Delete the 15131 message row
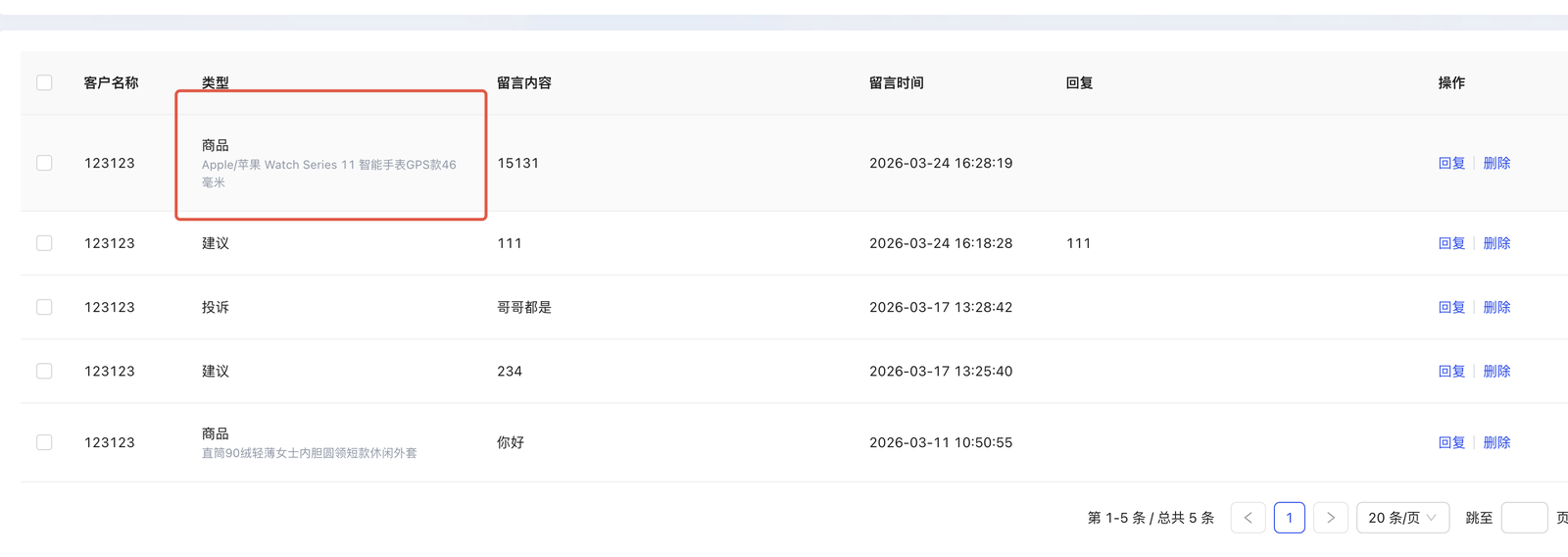Image resolution: width=1568 pixels, height=557 pixels. (1496, 163)
